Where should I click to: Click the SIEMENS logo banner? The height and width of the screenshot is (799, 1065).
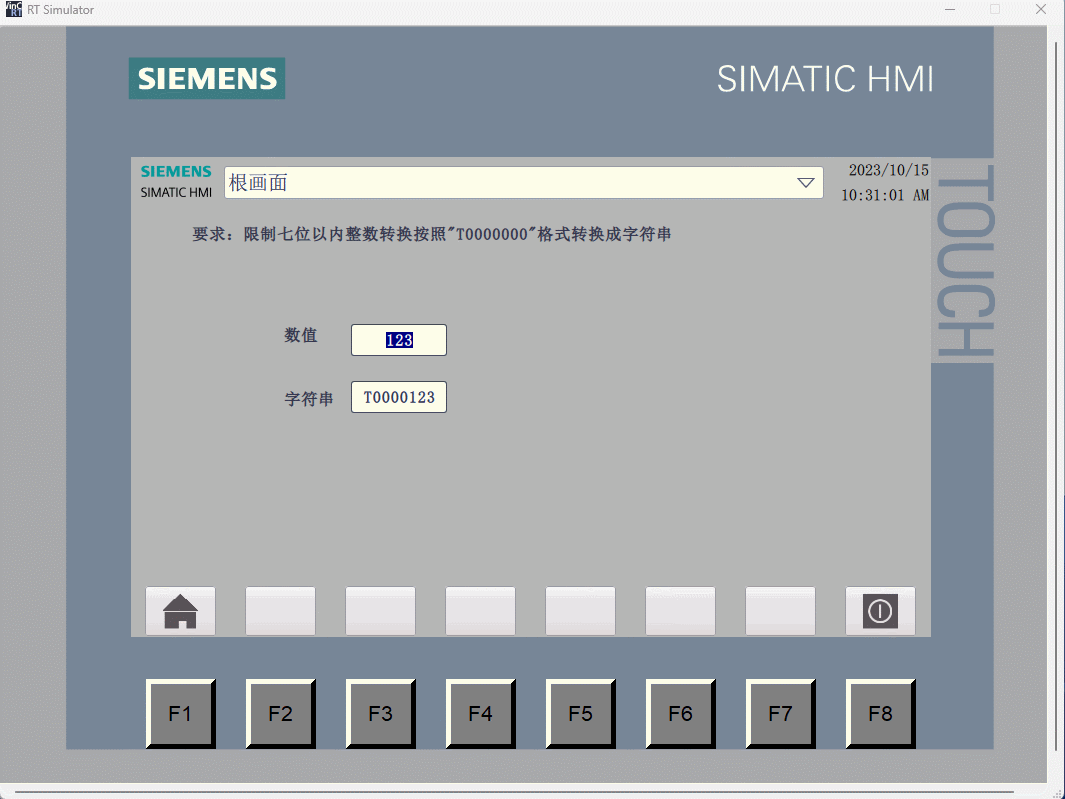206,78
